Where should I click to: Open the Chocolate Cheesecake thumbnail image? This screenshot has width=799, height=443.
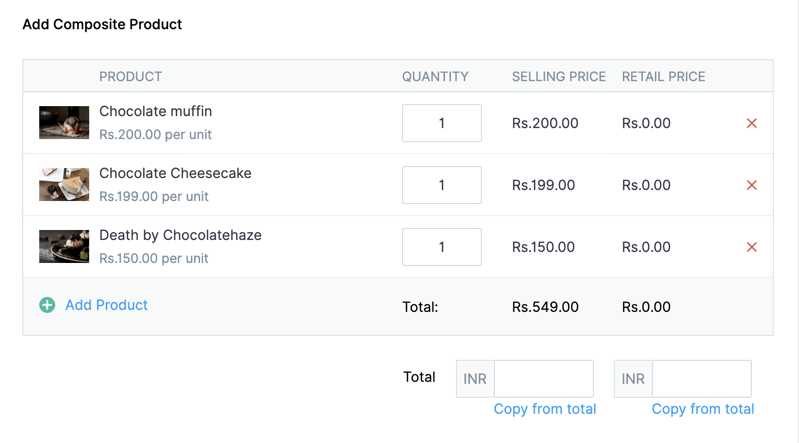tap(64, 185)
